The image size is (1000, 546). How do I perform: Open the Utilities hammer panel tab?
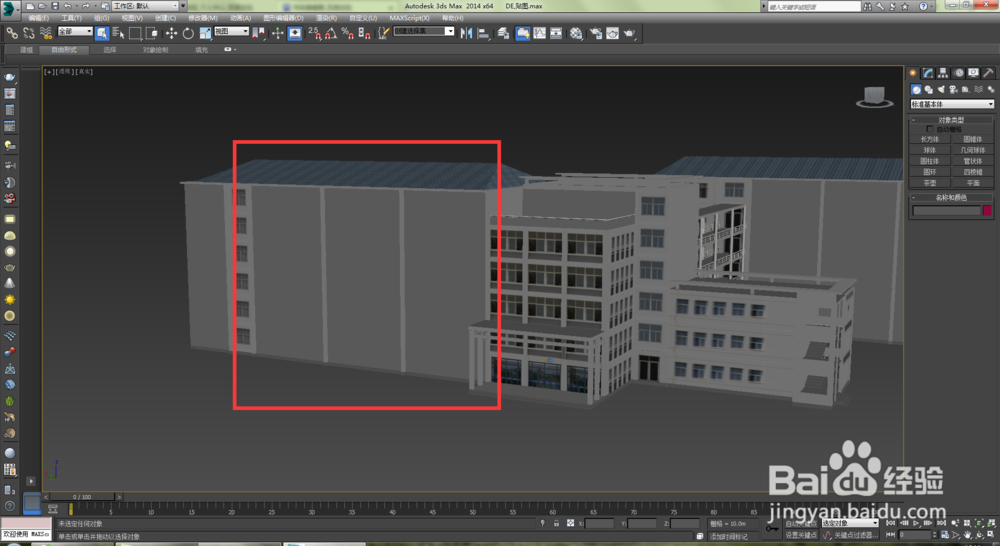[x=989, y=73]
